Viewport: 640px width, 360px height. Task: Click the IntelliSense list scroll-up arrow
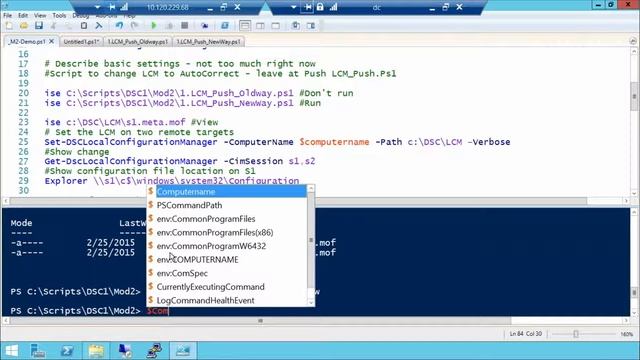[x=311, y=189]
